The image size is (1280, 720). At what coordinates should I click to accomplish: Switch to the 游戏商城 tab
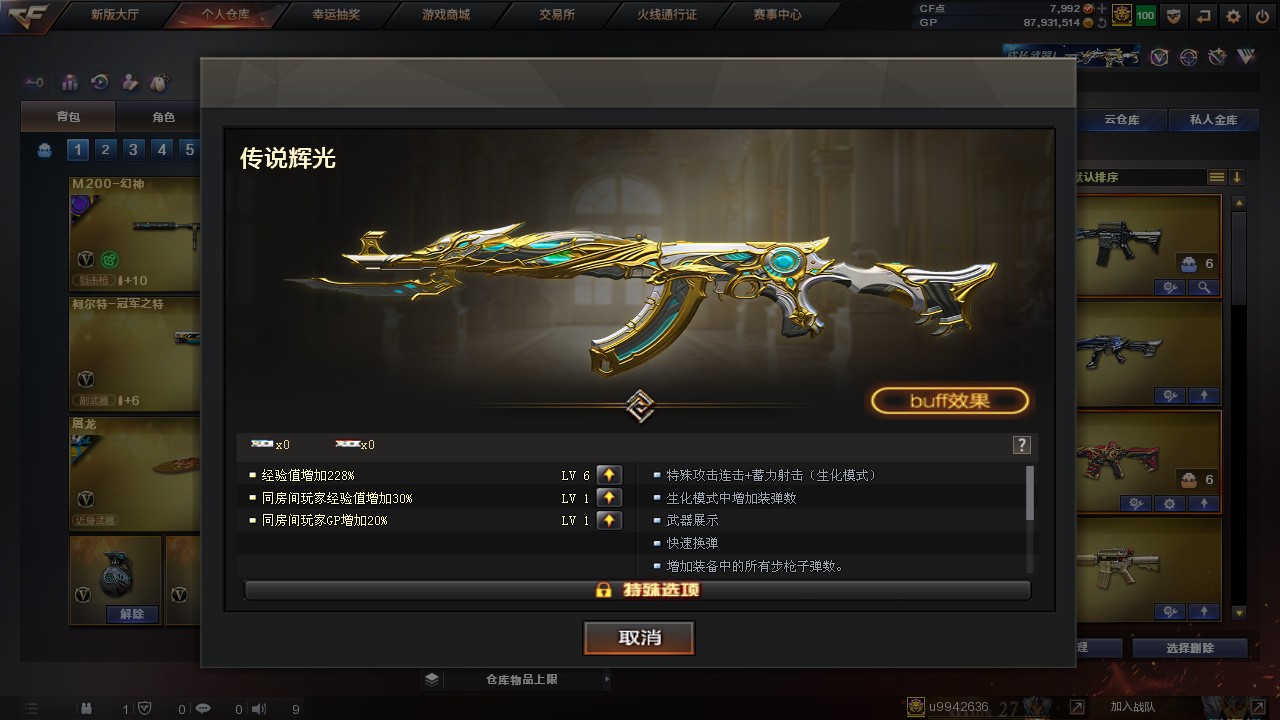click(446, 15)
